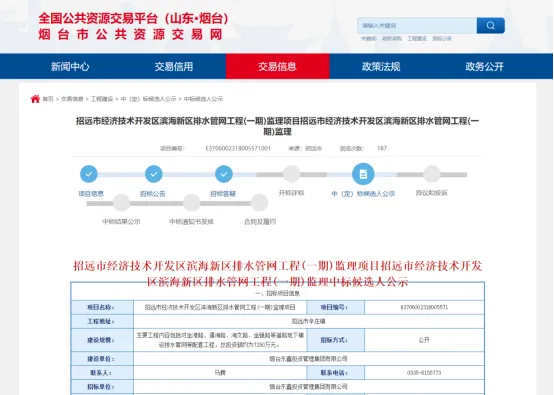Select the 中标结果公示 step label
Screen dimensions: 554x395
coord(121,222)
